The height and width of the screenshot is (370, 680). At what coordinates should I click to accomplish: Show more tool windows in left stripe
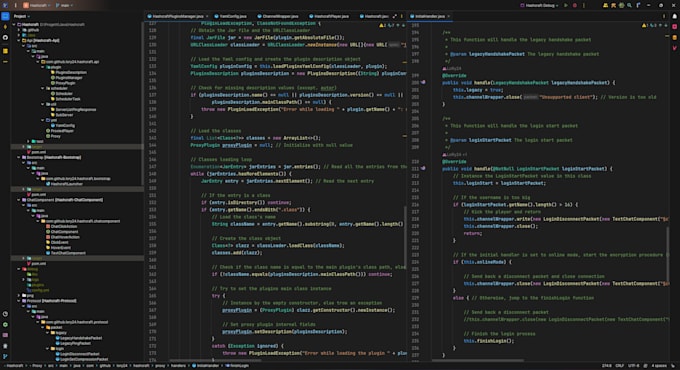5,62
